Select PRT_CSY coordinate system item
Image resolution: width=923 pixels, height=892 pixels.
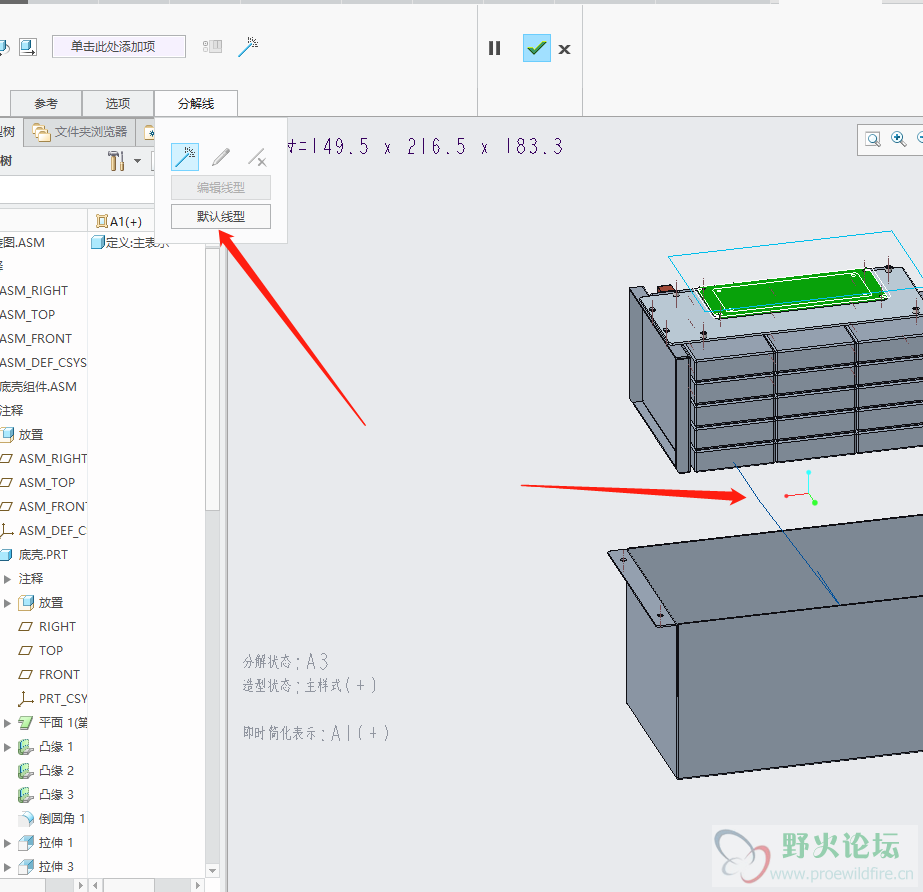pos(63,699)
